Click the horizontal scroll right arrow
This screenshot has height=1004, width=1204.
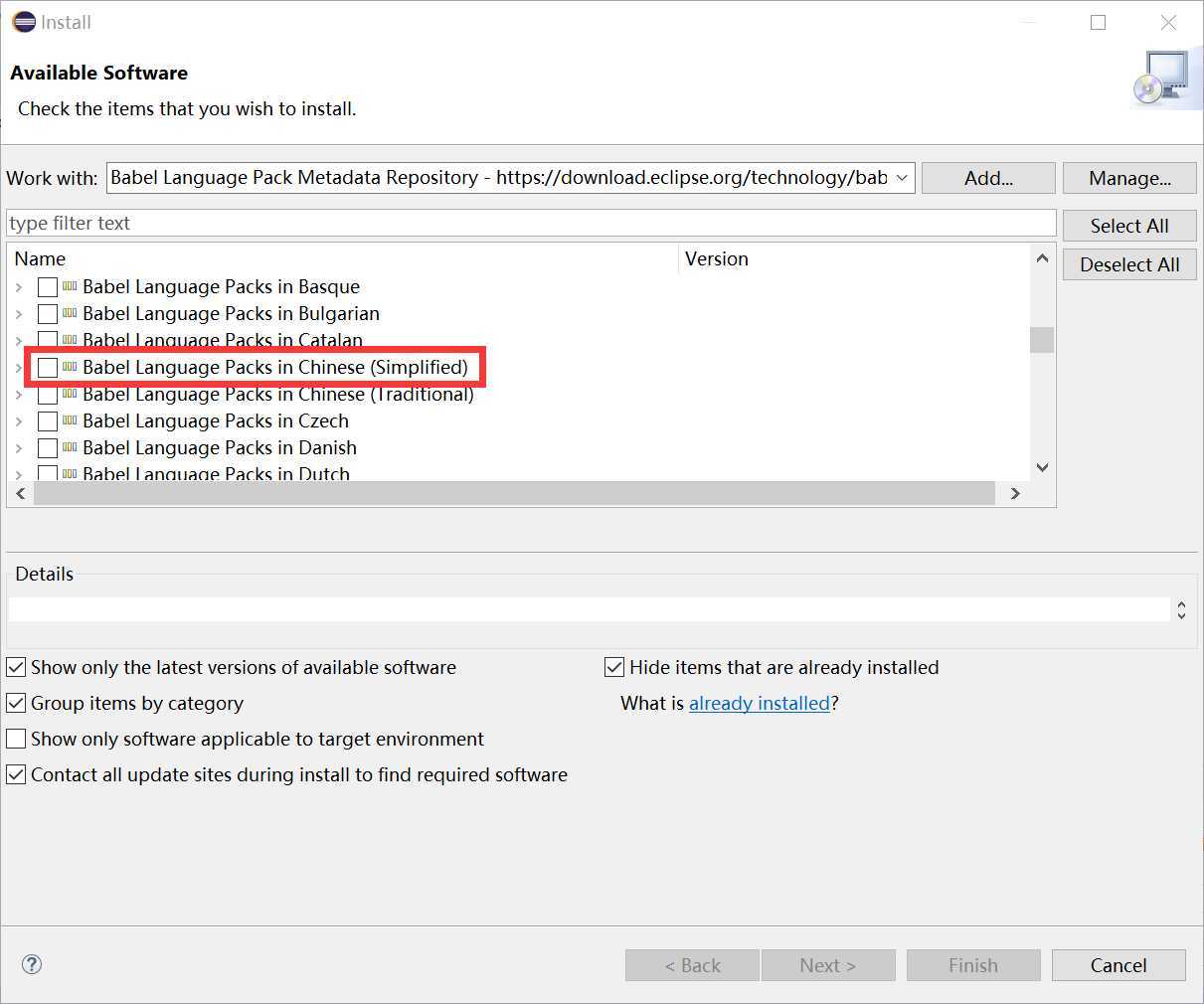(x=1015, y=493)
